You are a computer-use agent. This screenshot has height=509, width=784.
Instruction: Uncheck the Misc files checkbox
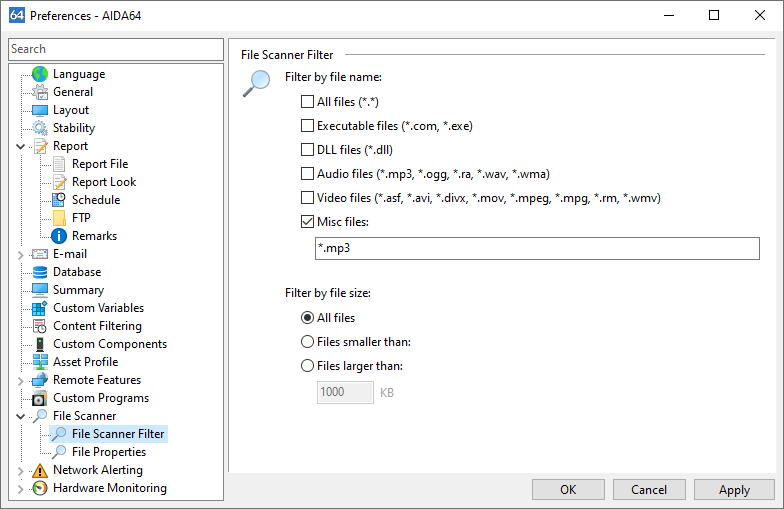pos(307,222)
